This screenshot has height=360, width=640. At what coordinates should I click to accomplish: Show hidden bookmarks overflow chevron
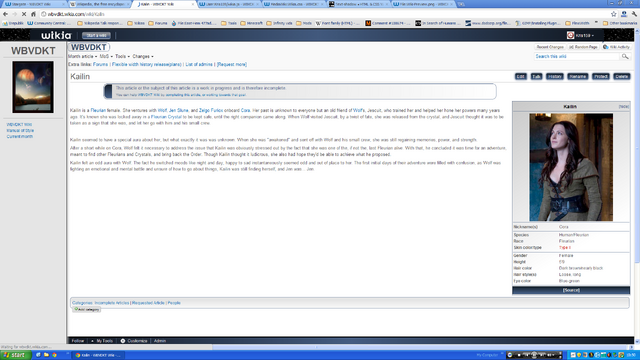pyautogui.click(x=596, y=23)
